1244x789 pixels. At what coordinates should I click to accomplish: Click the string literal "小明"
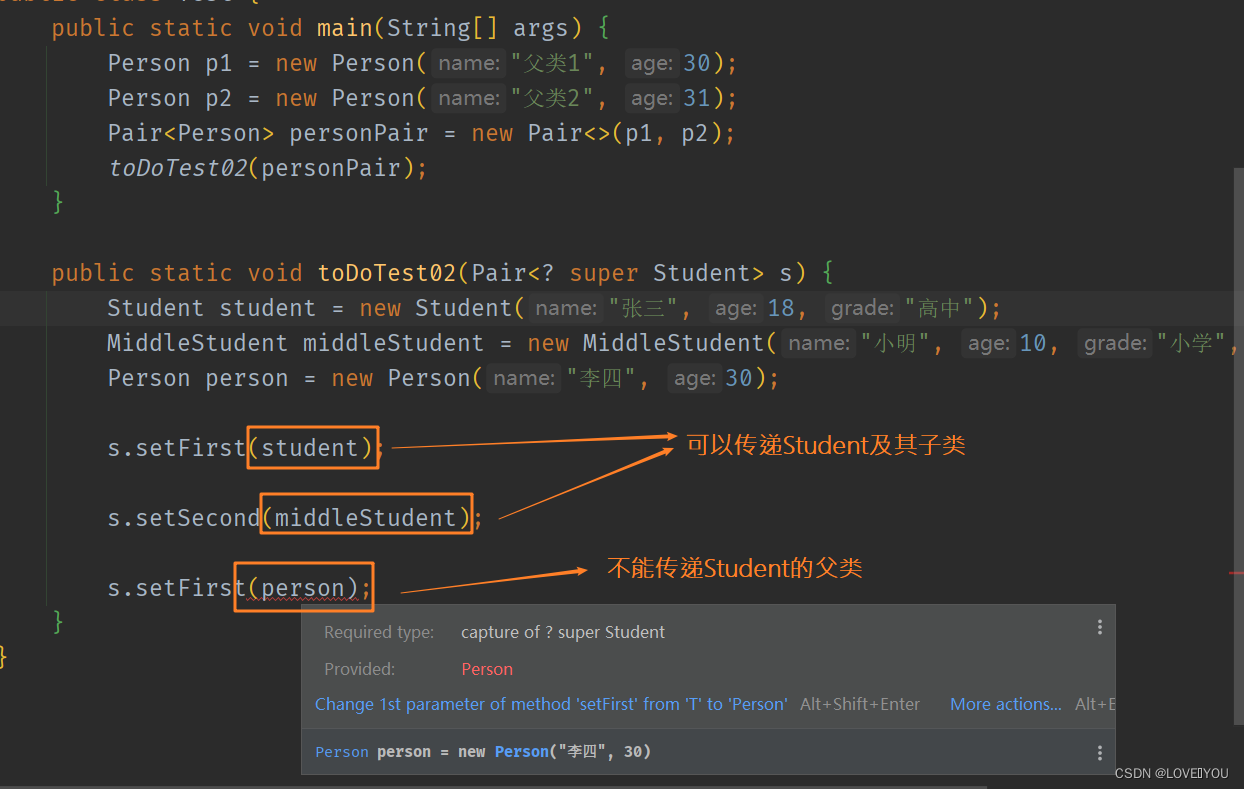click(x=895, y=344)
